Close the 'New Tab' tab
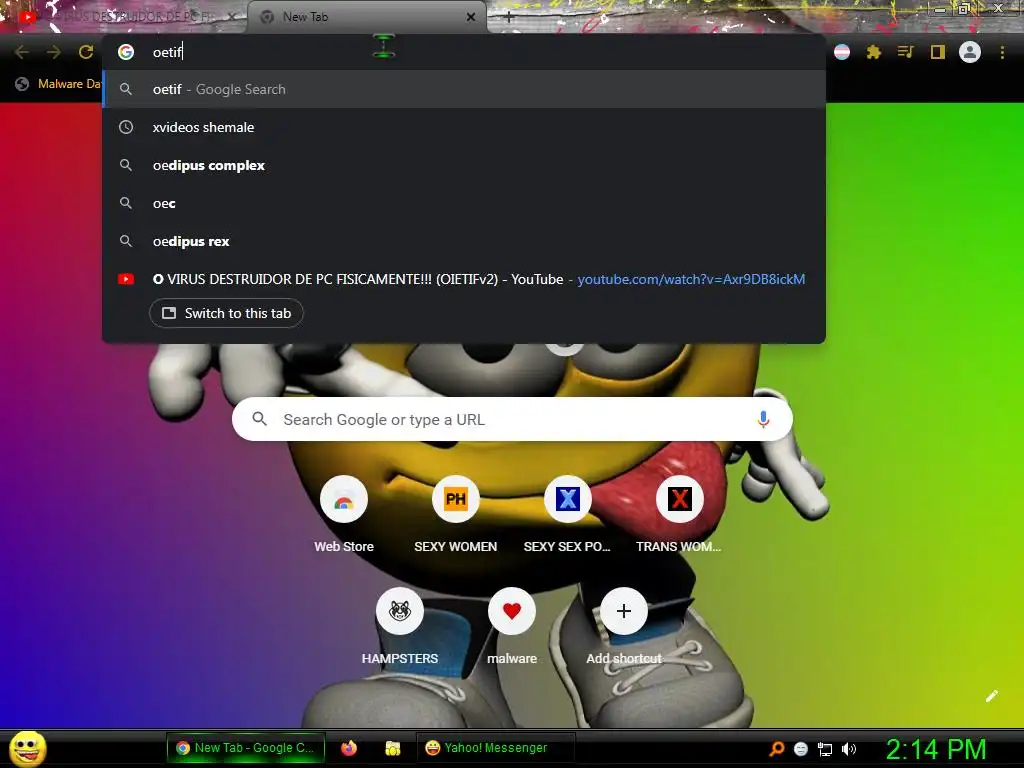Image resolution: width=1024 pixels, height=768 pixels. tap(471, 17)
